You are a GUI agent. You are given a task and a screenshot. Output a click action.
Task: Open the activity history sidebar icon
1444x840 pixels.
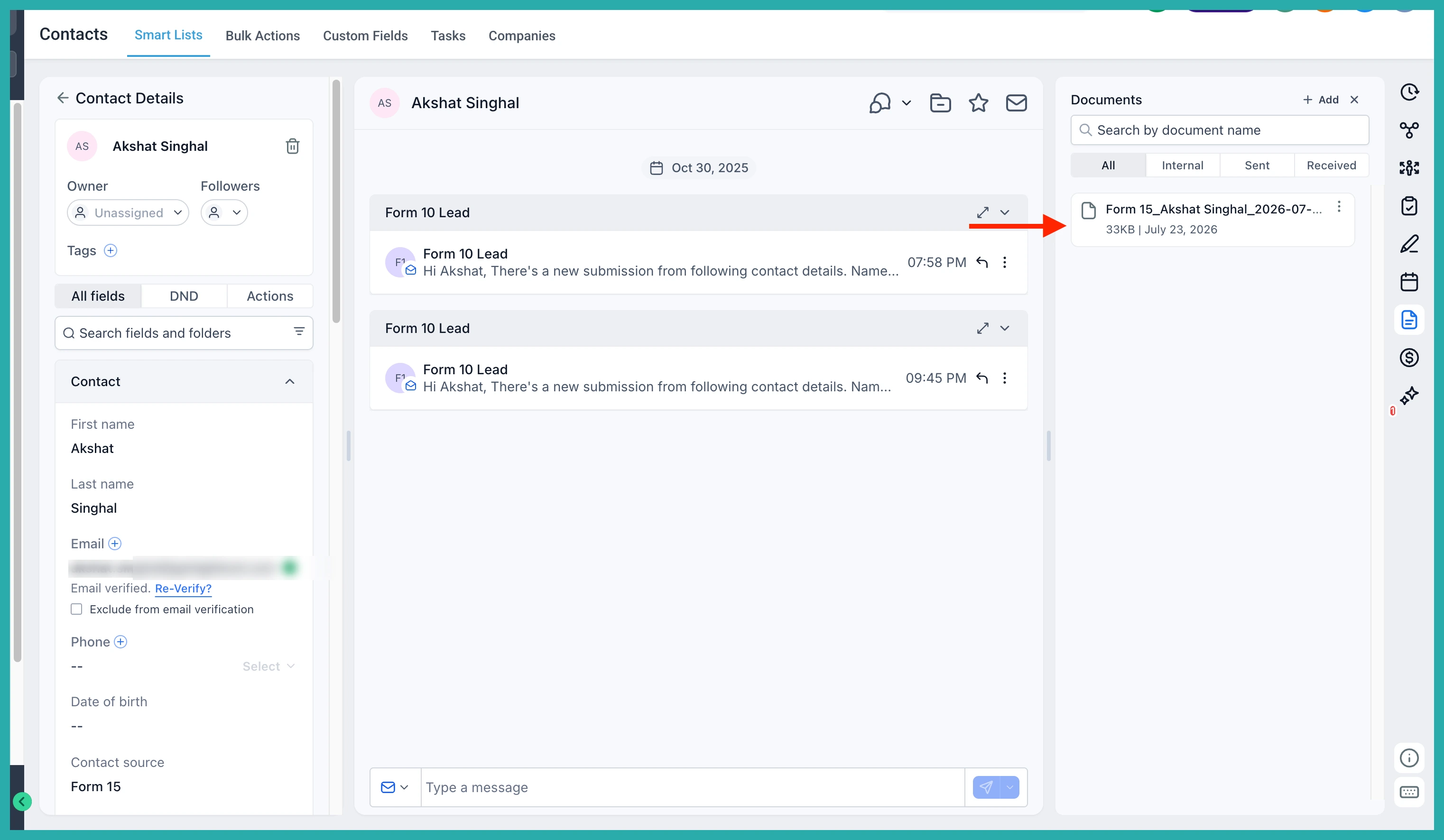[x=1409, y=92]
